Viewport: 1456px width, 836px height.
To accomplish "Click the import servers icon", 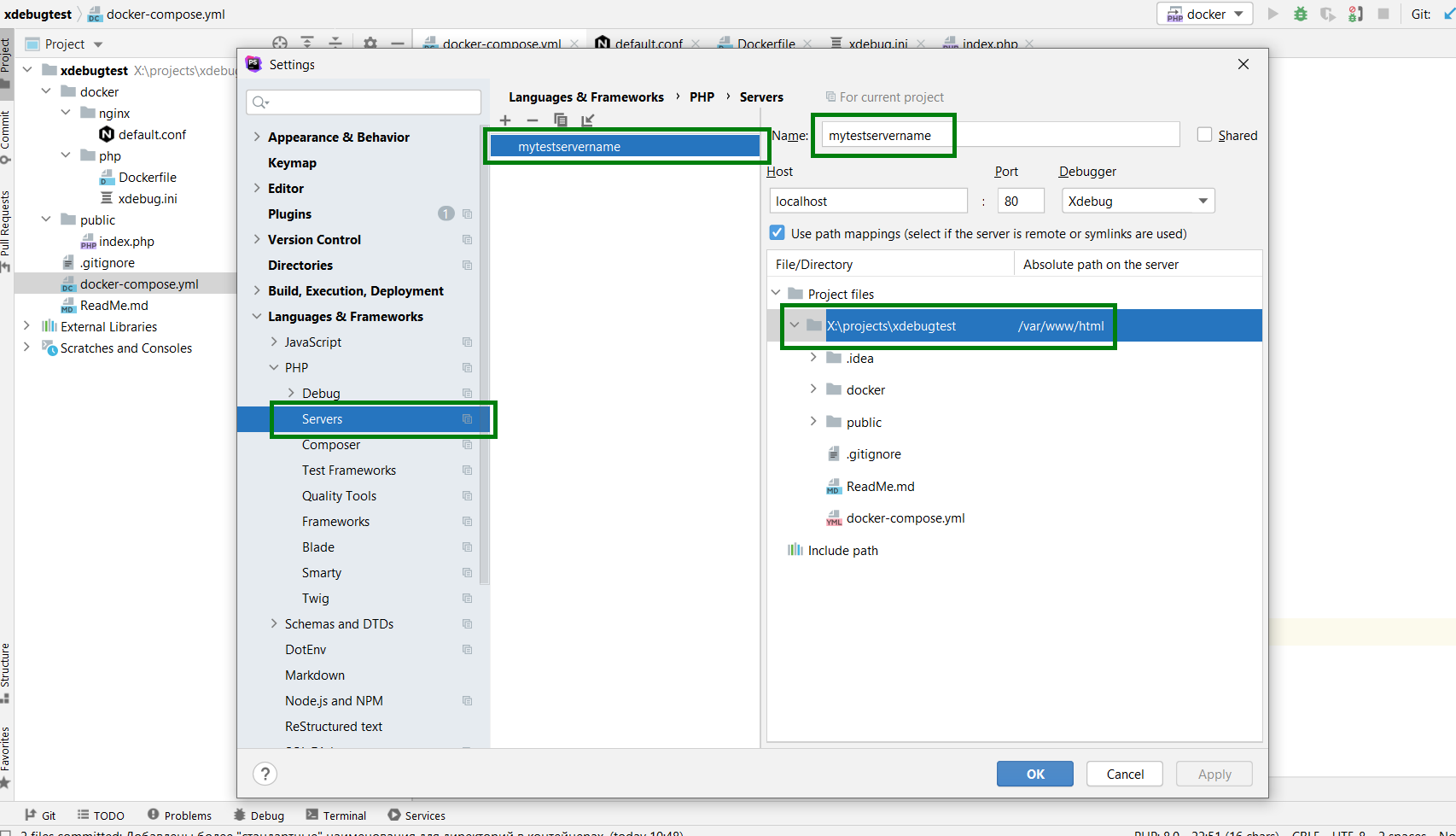I will click(x=587, y=120).
